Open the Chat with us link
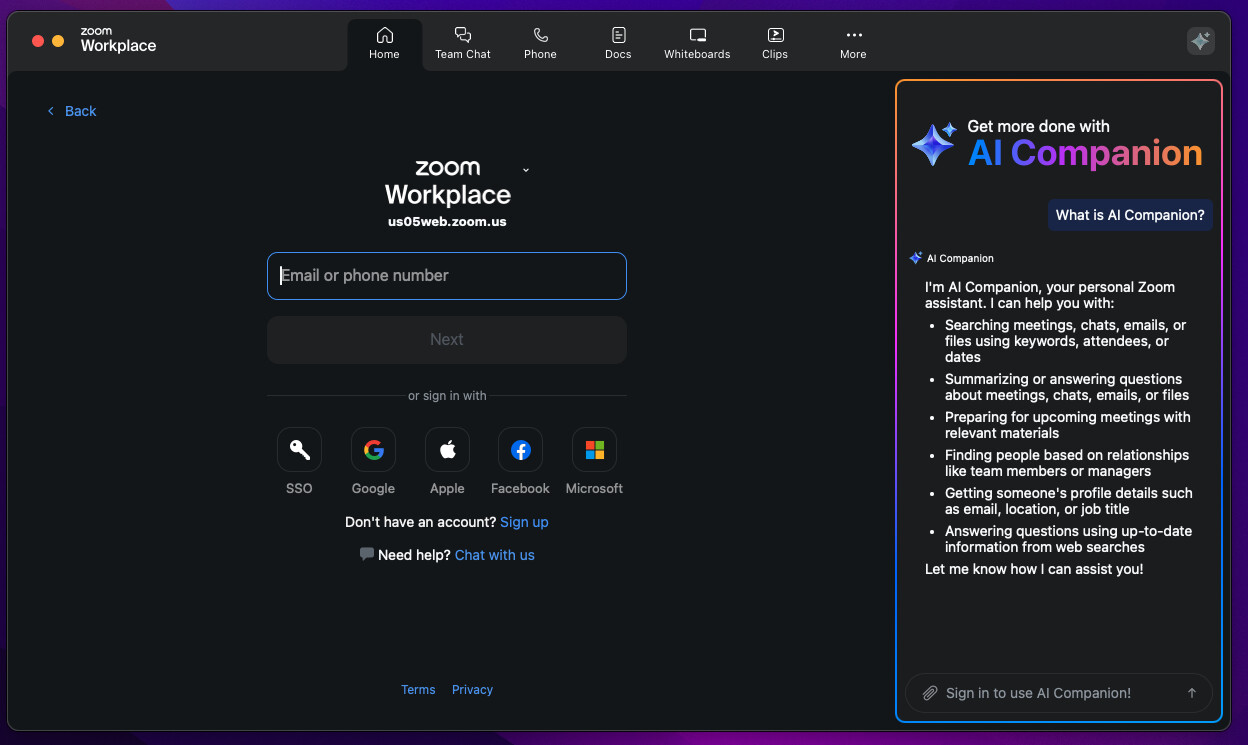The height and width of the screenshot is (745, 1248). 494,555
